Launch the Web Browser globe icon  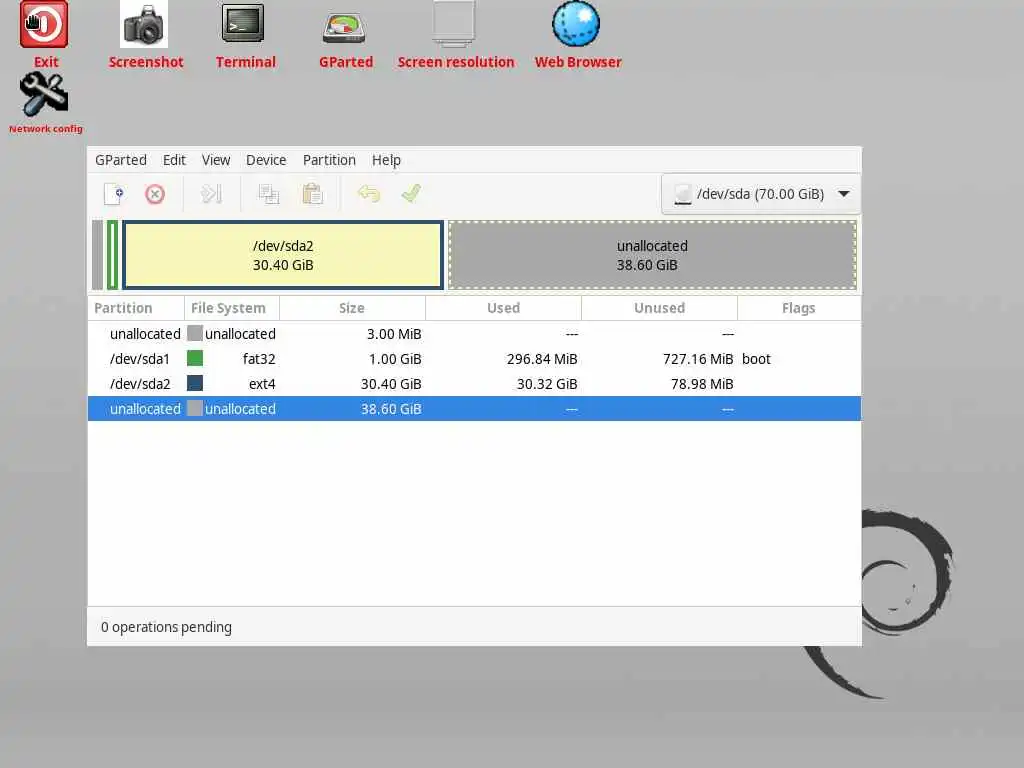click(x=576, y=24)
